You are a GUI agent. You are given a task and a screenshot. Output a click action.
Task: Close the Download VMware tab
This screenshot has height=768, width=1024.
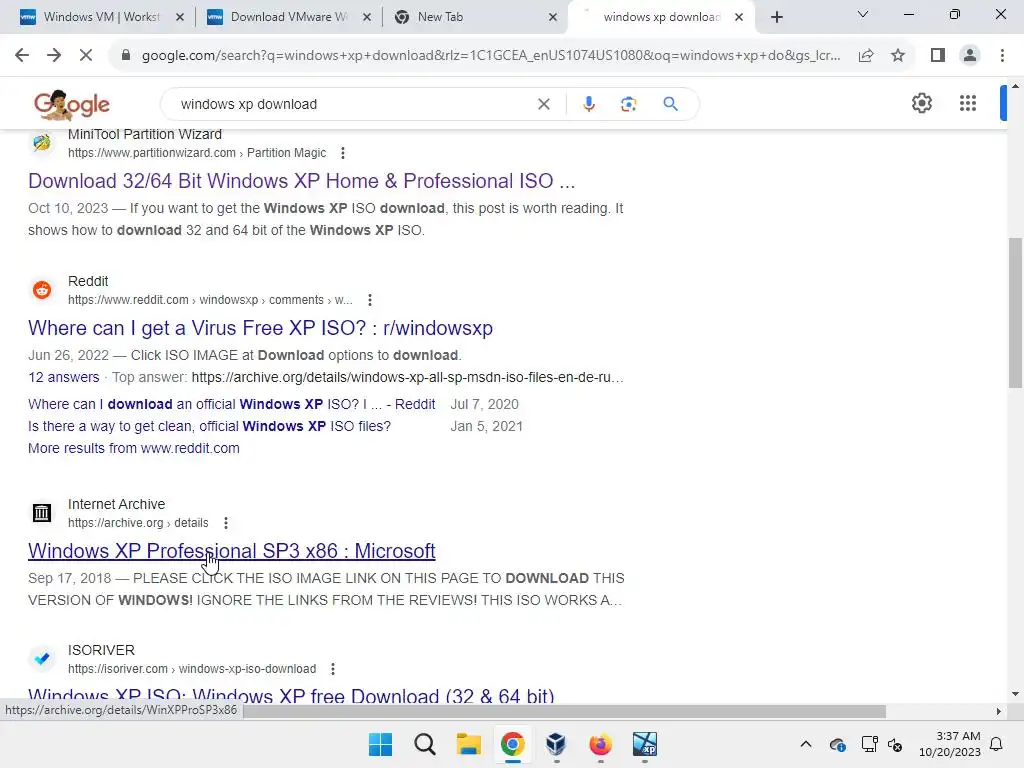[366, 17]
